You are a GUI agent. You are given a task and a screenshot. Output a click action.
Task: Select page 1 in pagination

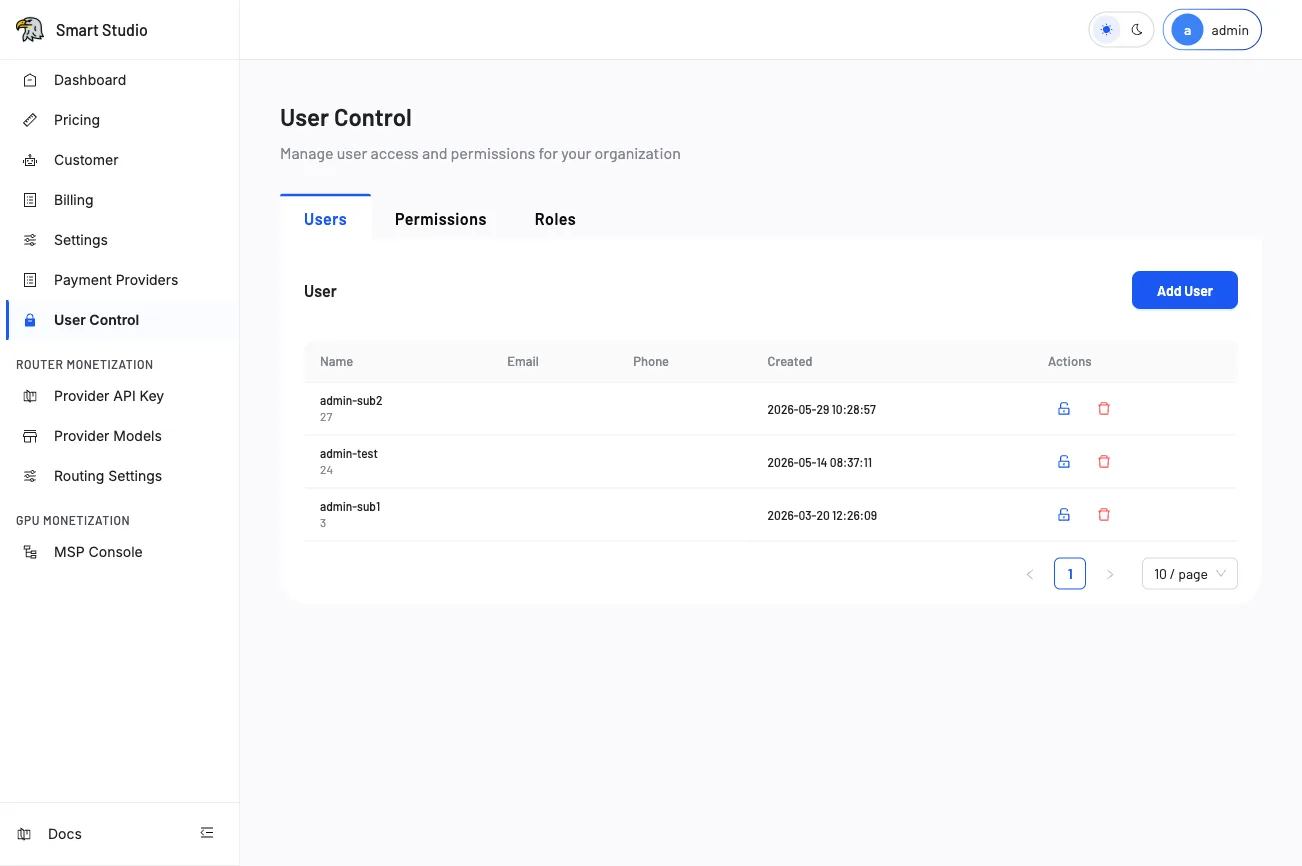click(1070, 574)
